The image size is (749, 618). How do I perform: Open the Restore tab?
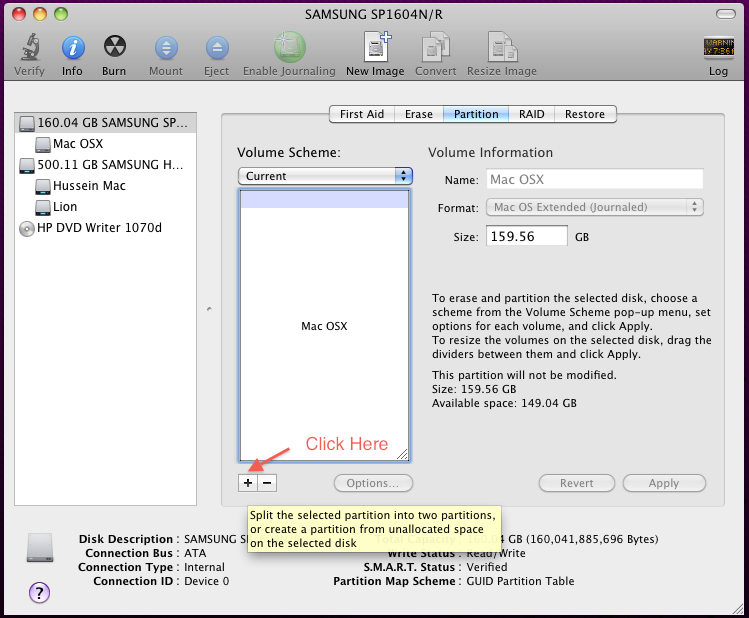[x=585, y=114]
